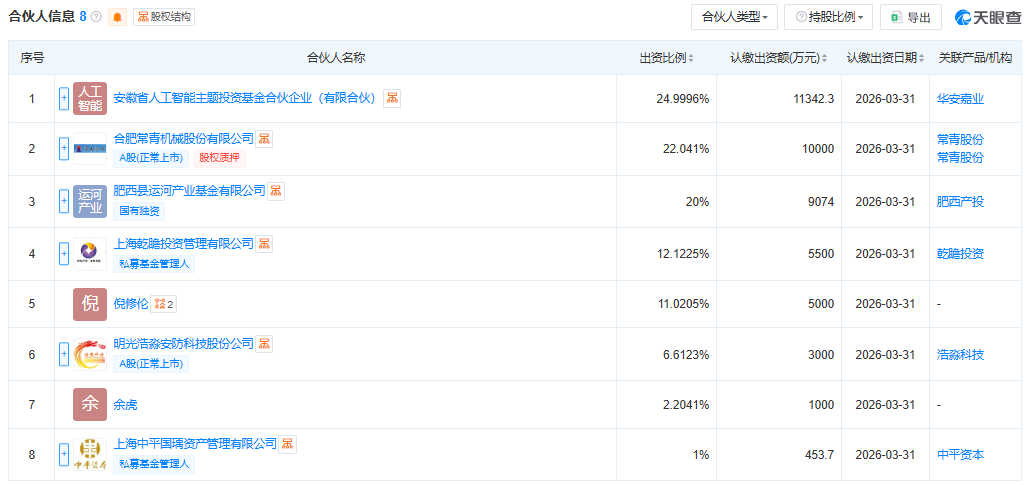Image resolution: width=1028 pixels, height=485 pixels.
Task: Expand row 1 with the plus toggle
Action: [x=64, y=98]
